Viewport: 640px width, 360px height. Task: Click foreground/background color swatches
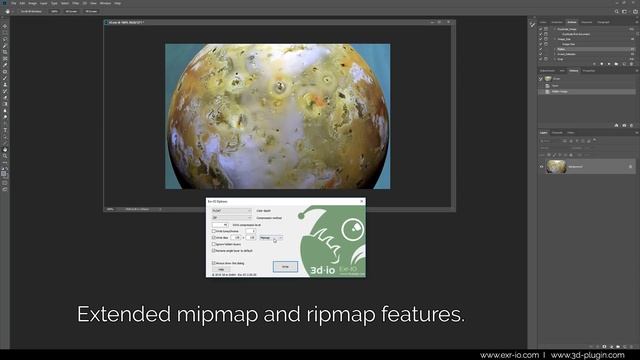pos(4,173)
